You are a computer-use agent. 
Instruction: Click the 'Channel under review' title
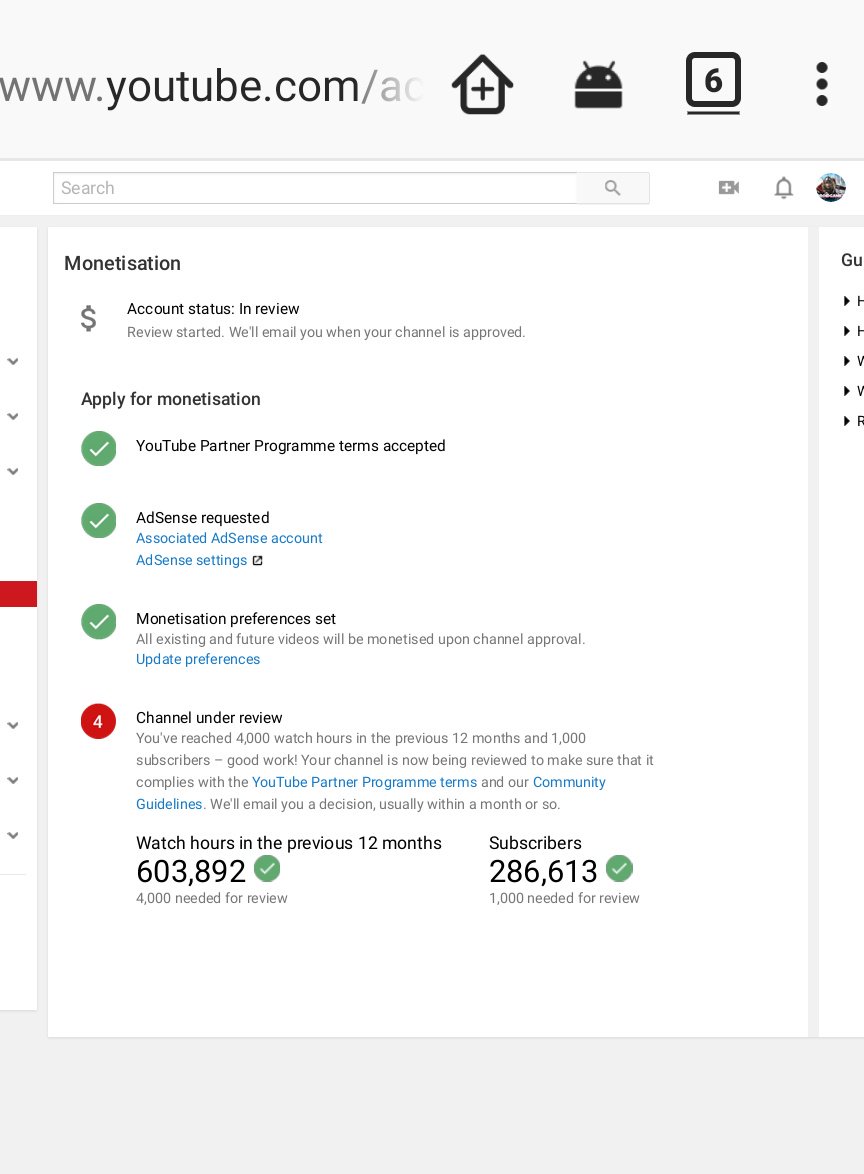pos(209,717)
